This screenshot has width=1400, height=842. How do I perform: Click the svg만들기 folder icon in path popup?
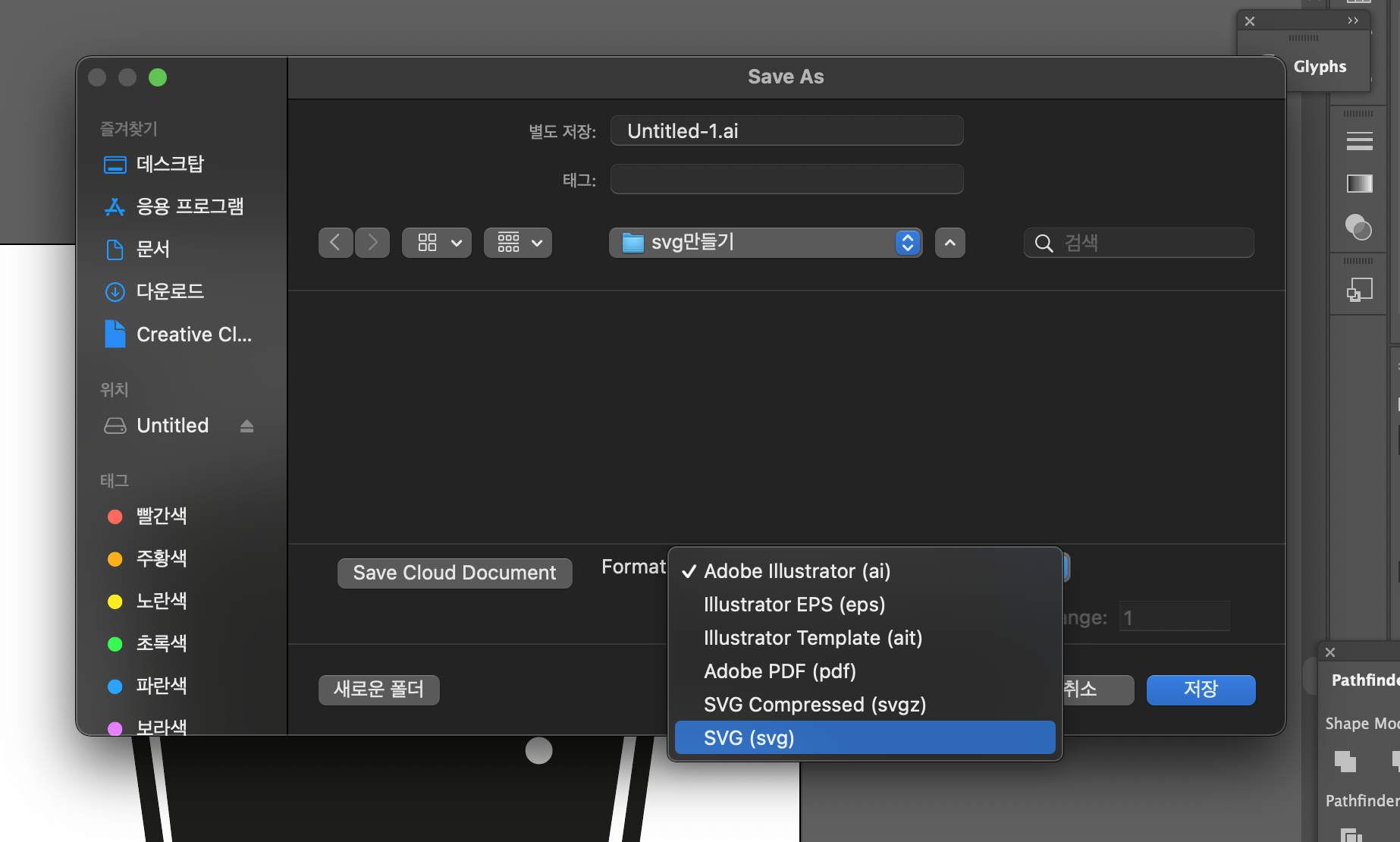633,243
